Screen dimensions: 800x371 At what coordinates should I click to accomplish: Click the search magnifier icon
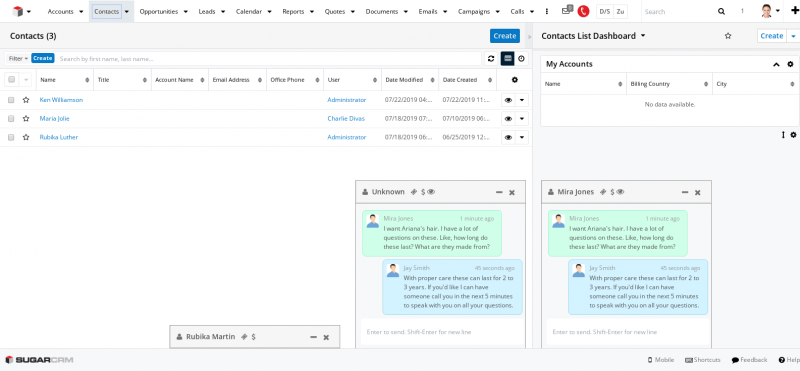721,11
